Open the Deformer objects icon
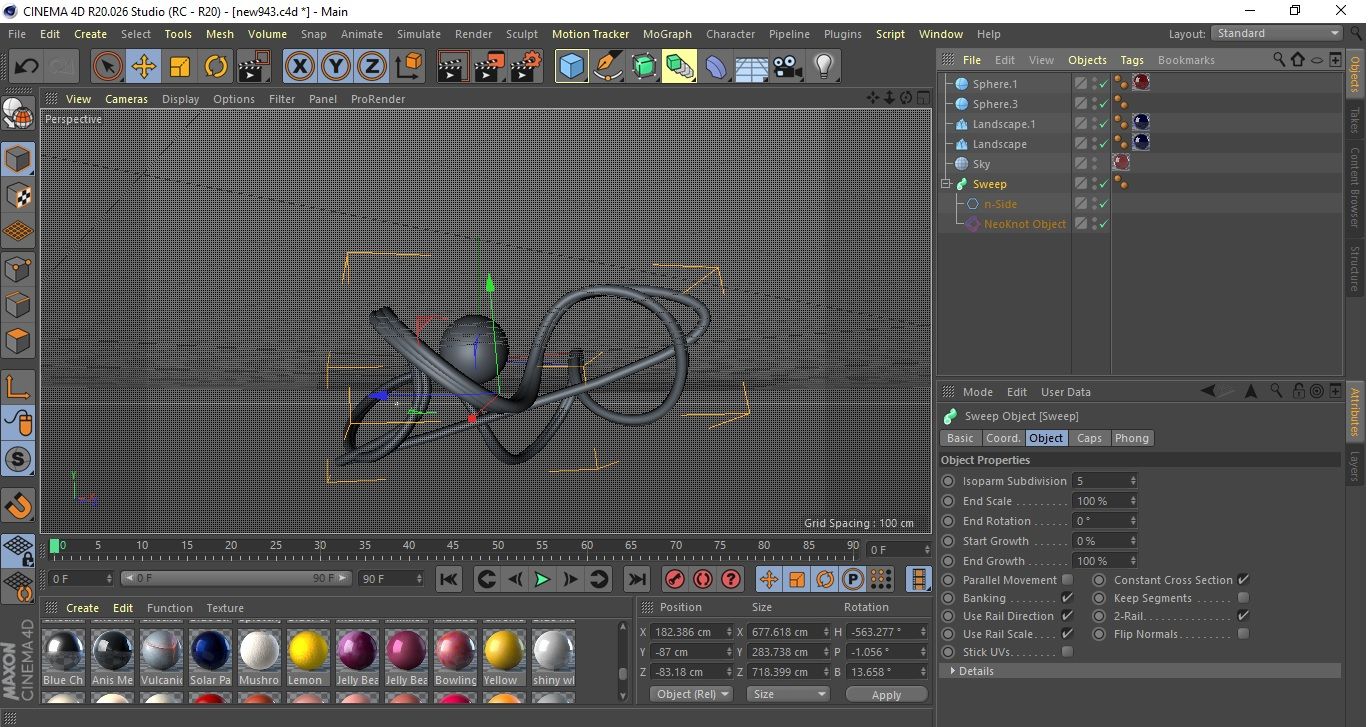The width and height of the screenshot is (1369, 727). pos(716,67)
